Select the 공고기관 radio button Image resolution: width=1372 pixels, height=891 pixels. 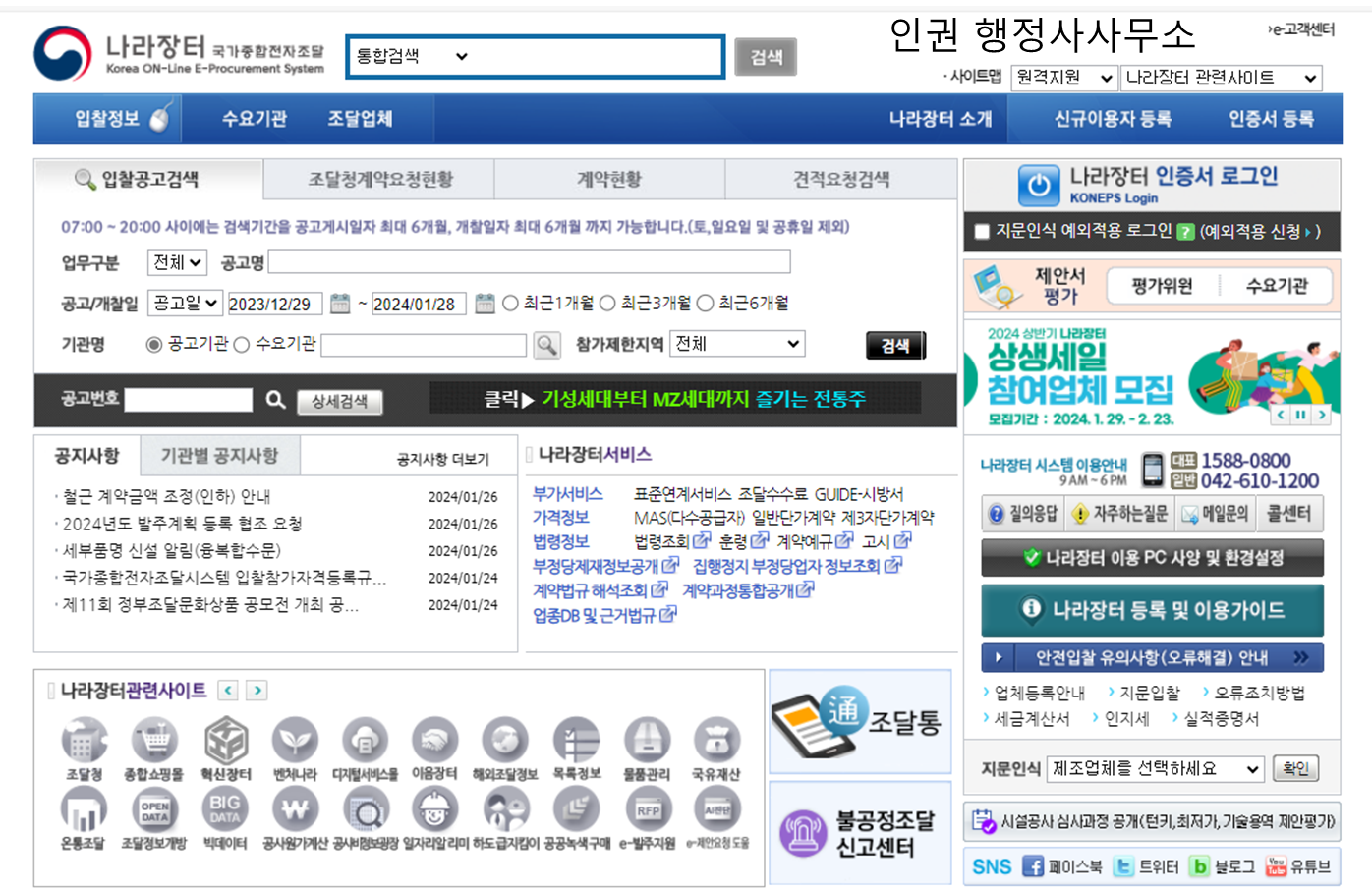(x=153, y=344)
